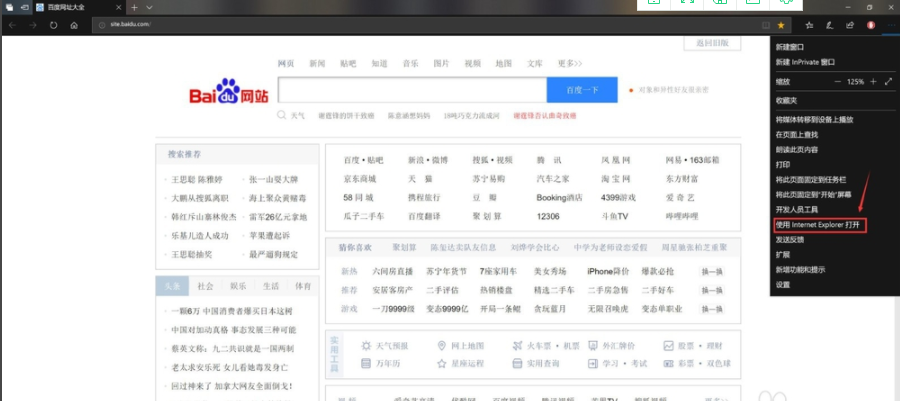
Task: Click the 百度一下 search button
Action: pos(582,90)
